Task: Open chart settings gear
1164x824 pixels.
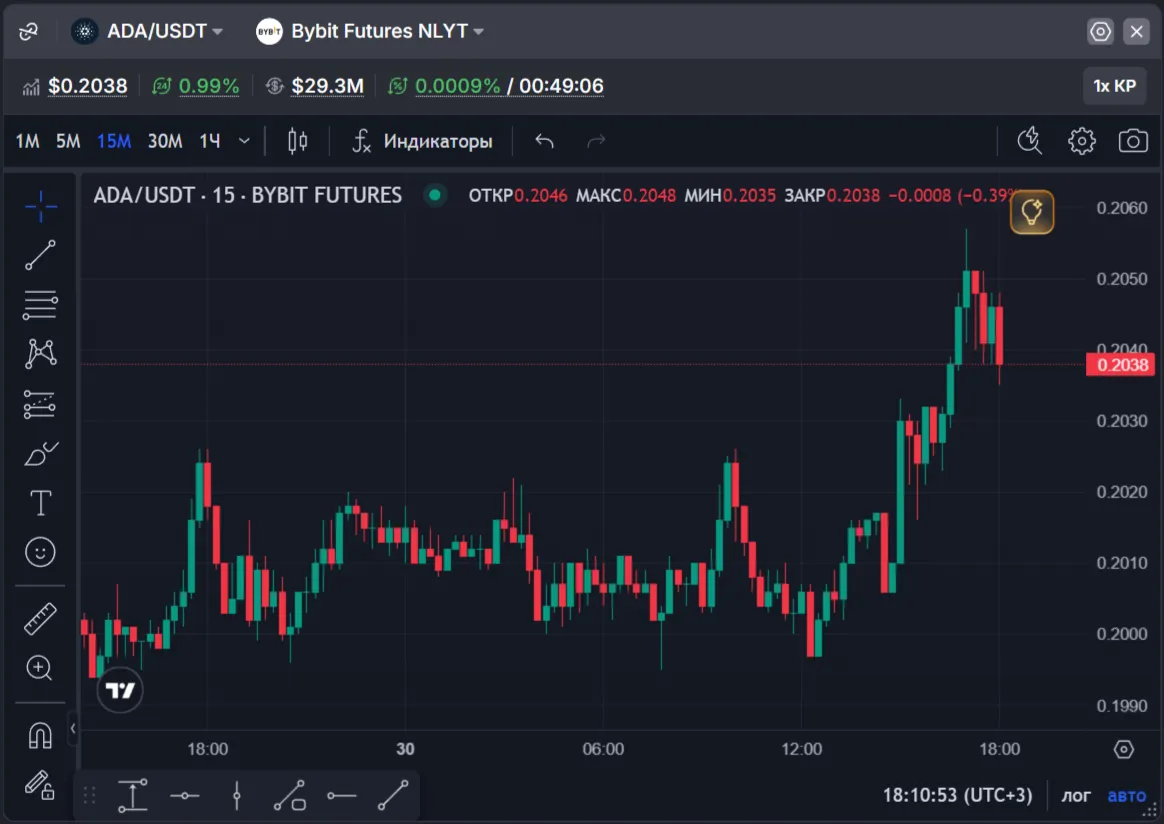Action: click(x=1082, y=140)
